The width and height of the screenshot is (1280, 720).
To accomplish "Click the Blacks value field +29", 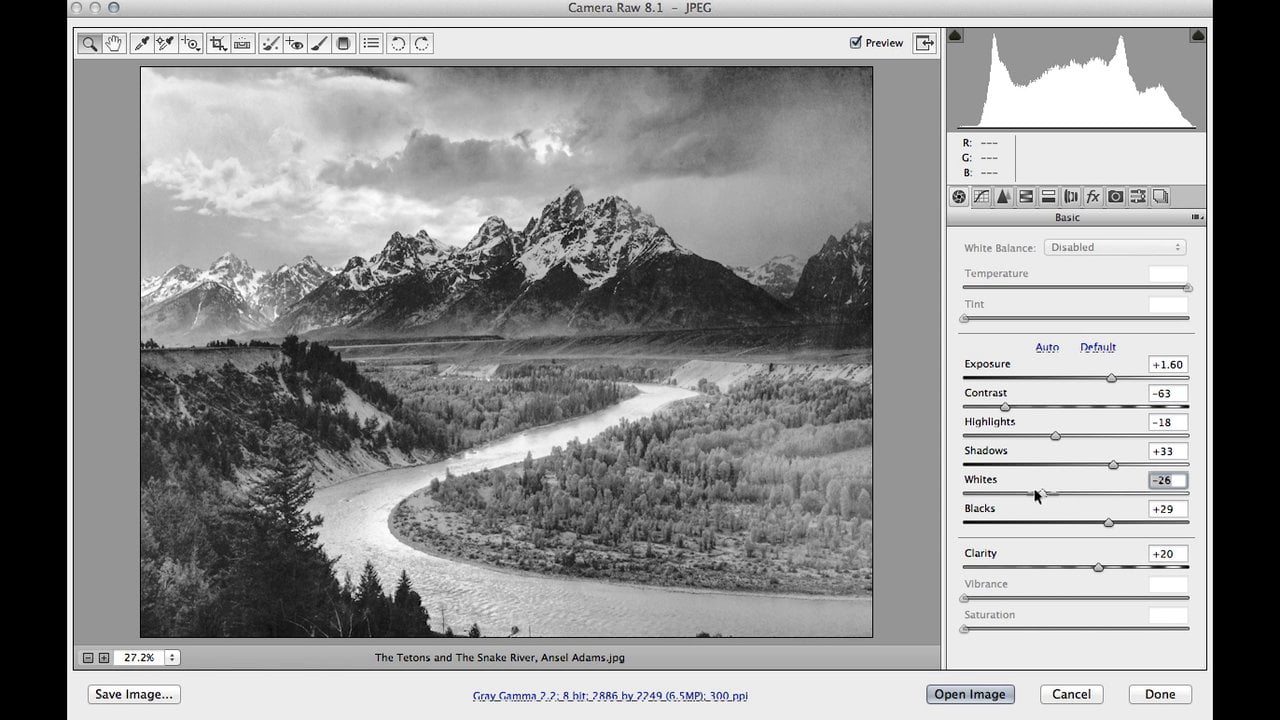I will coord(1168,509).
